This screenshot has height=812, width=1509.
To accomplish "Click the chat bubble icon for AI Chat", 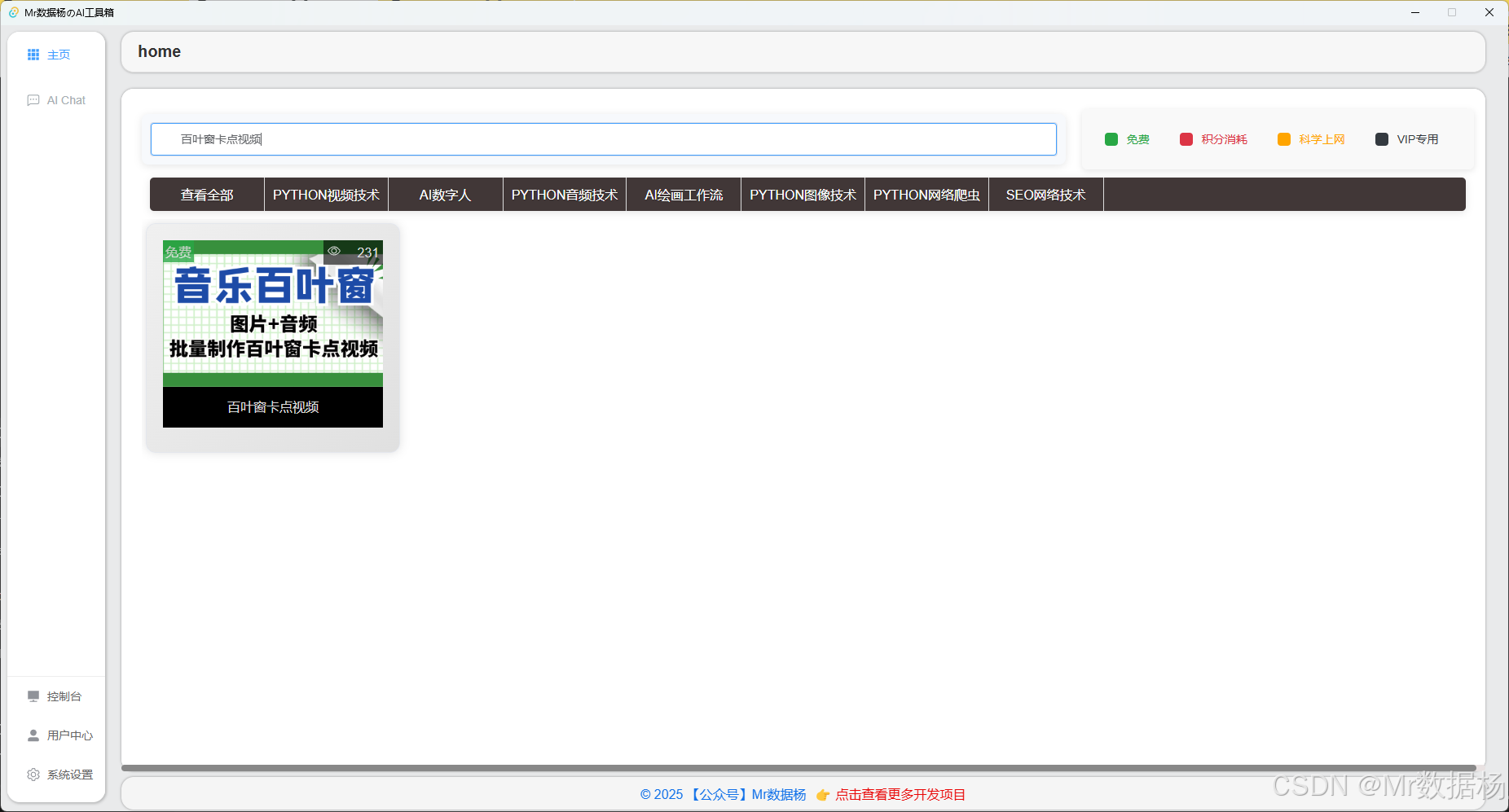I will pos(33,100).
